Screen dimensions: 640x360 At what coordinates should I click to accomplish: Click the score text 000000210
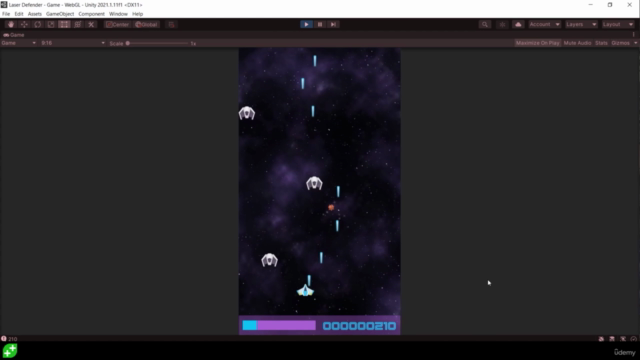359,326
